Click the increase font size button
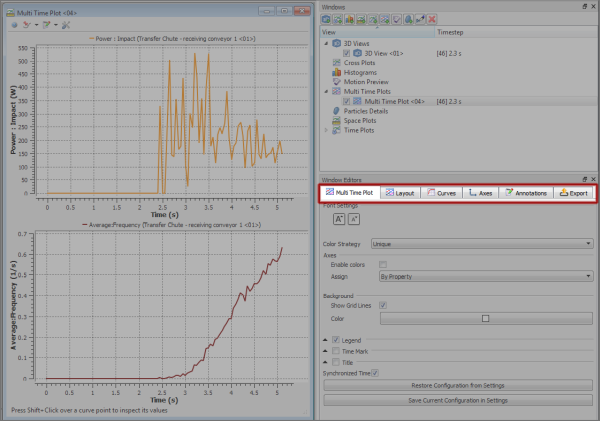Screen dimensions: 600x421 (339, 218)
